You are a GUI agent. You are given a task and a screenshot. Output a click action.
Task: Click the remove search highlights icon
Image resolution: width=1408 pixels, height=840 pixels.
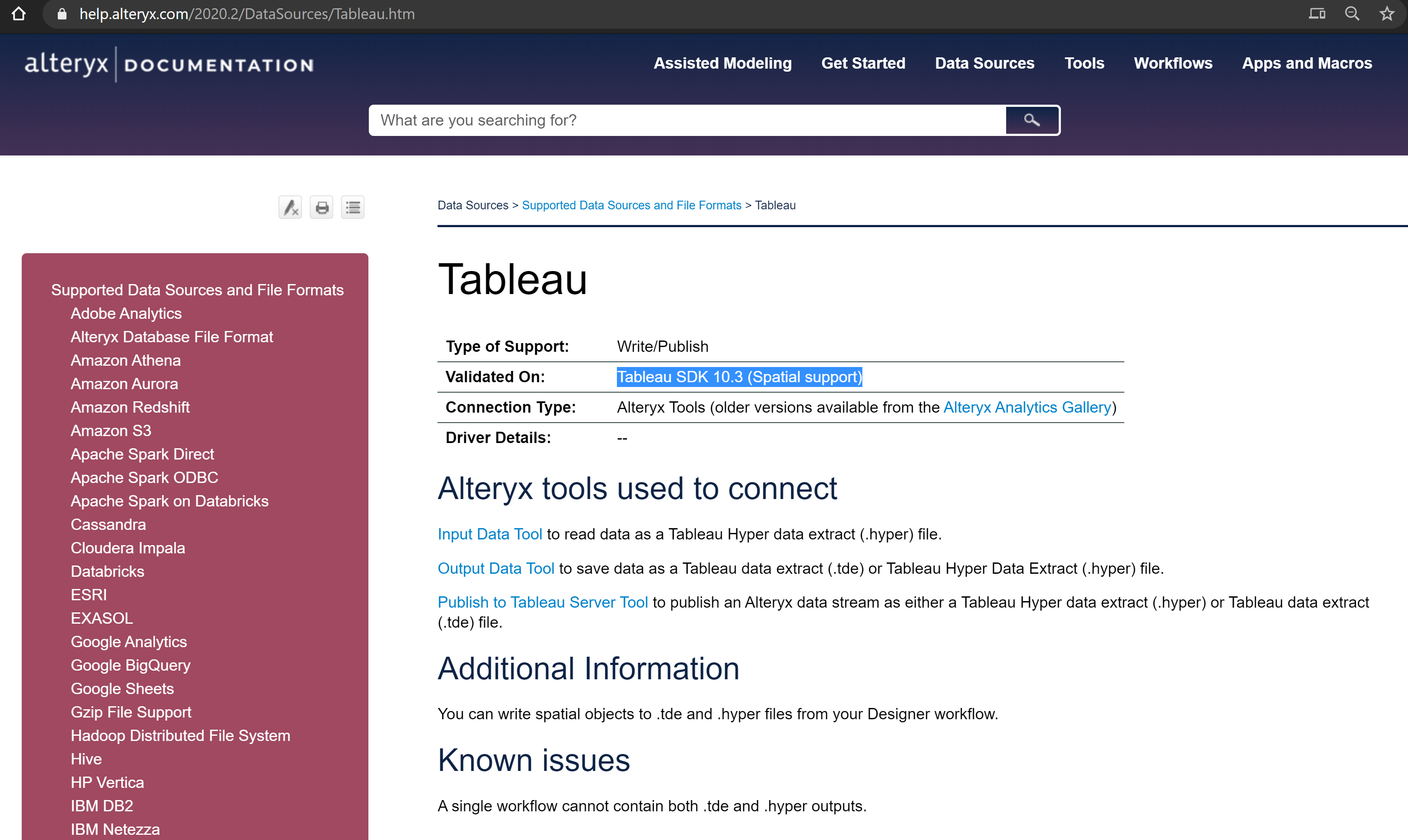290,207
